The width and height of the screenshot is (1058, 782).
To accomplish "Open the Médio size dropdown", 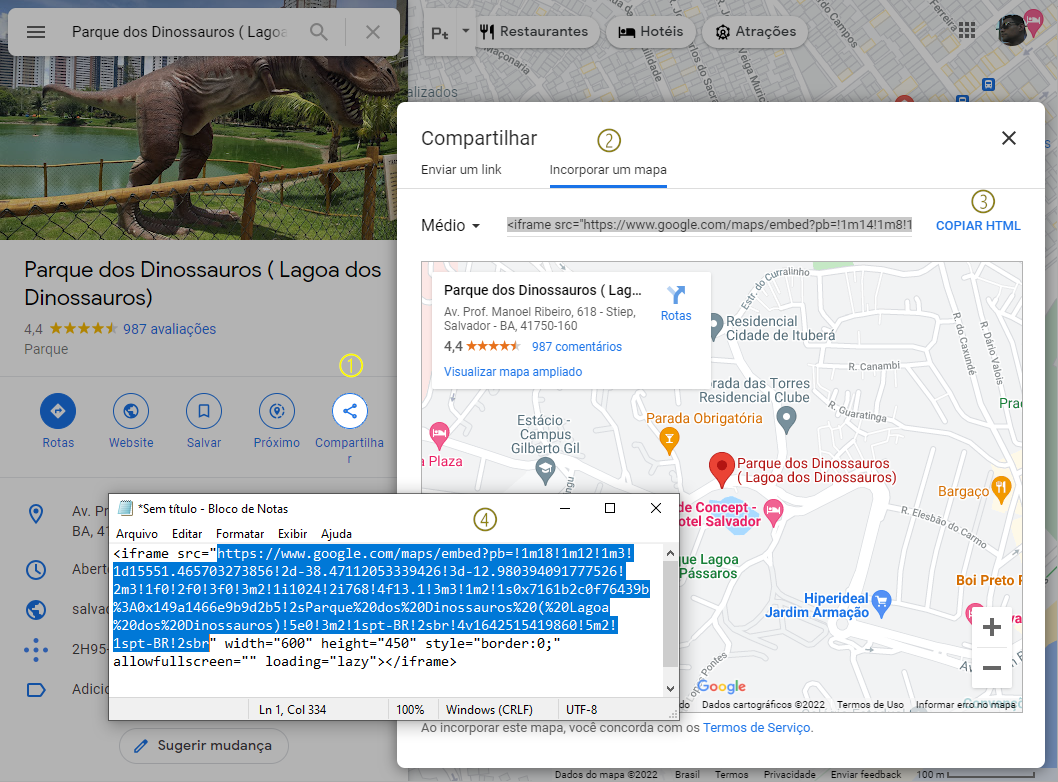I will point(451,225).
